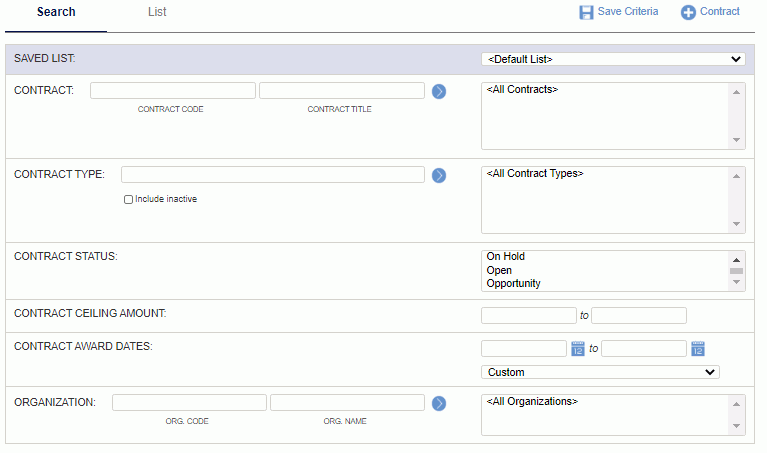Click the Contract link at top right

point(720,11)
